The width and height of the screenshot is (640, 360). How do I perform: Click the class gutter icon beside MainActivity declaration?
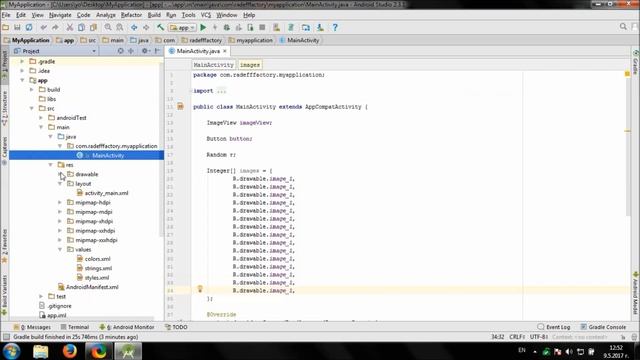pyautogui.click(x=180, y=107)
